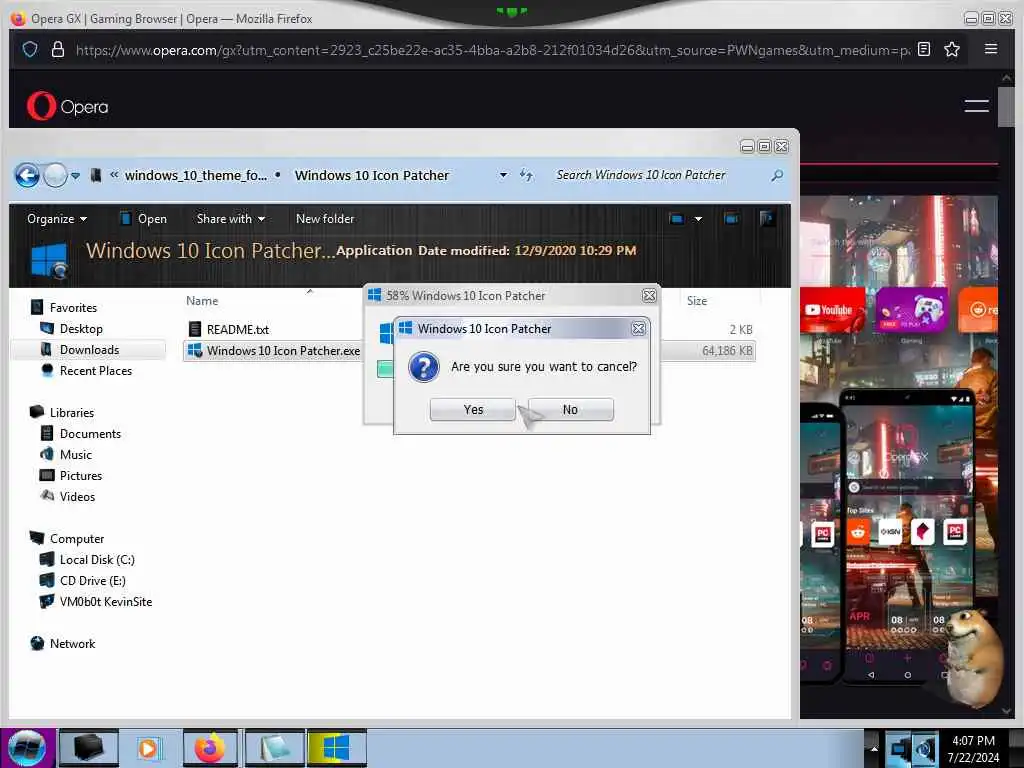
Task: Click the Firefox address bar URL
Action: click(x=493, y=50)
